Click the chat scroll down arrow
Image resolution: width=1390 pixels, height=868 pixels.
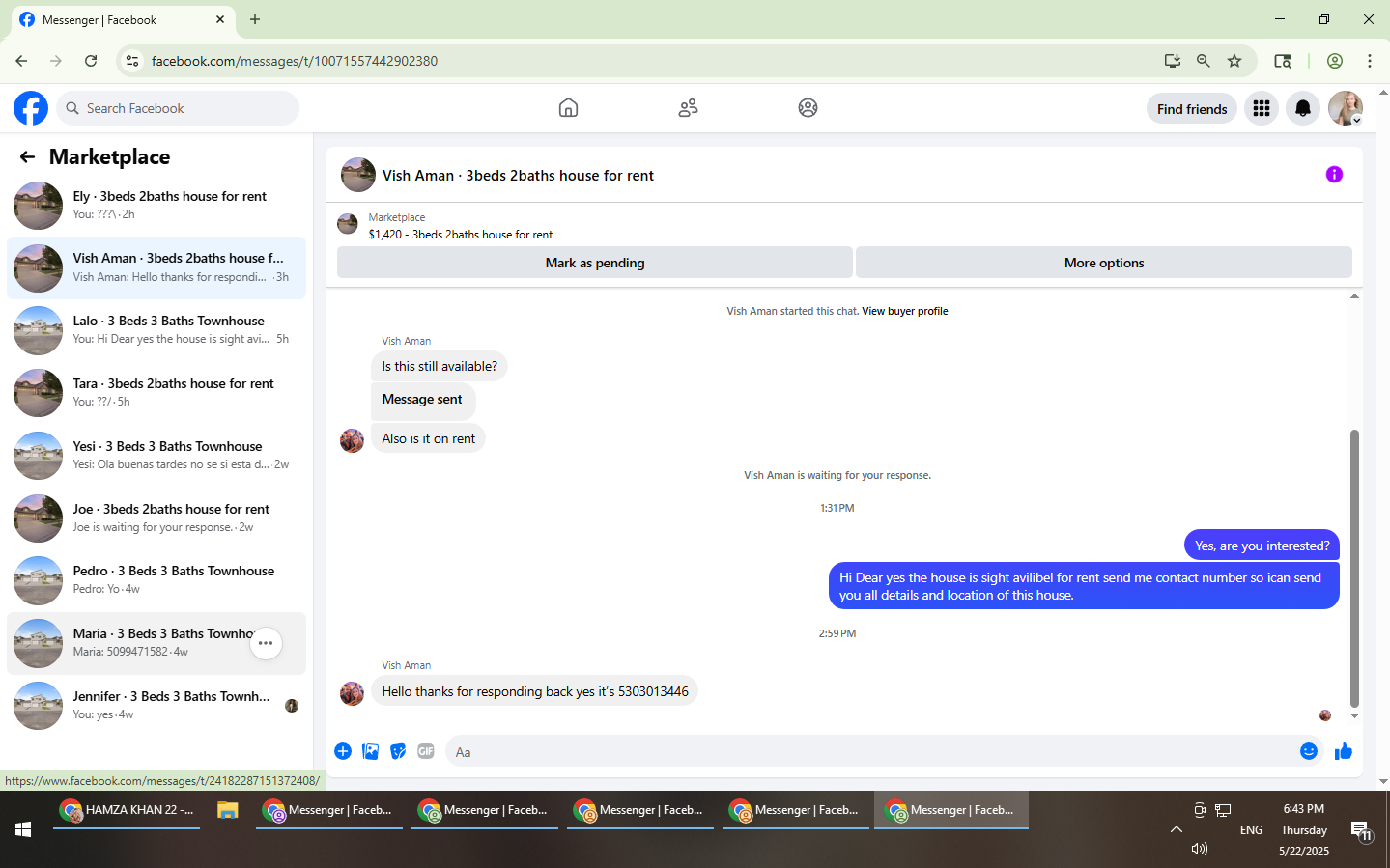tap(1354, 715)
